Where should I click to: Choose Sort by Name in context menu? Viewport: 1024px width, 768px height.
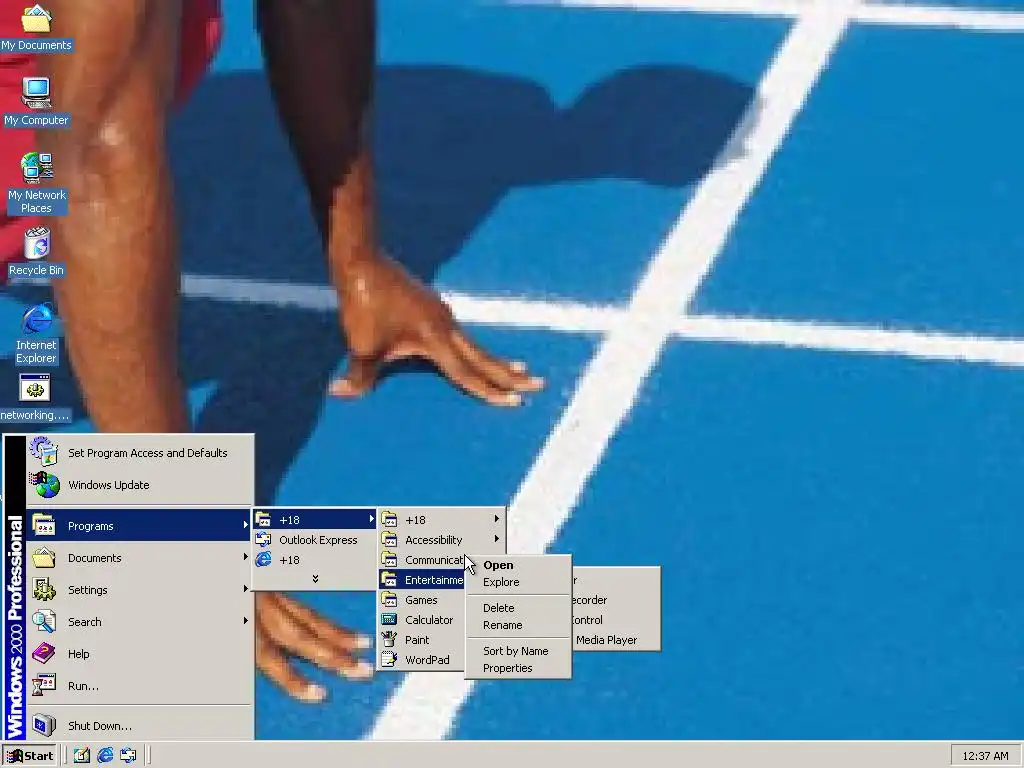point(518,651)
